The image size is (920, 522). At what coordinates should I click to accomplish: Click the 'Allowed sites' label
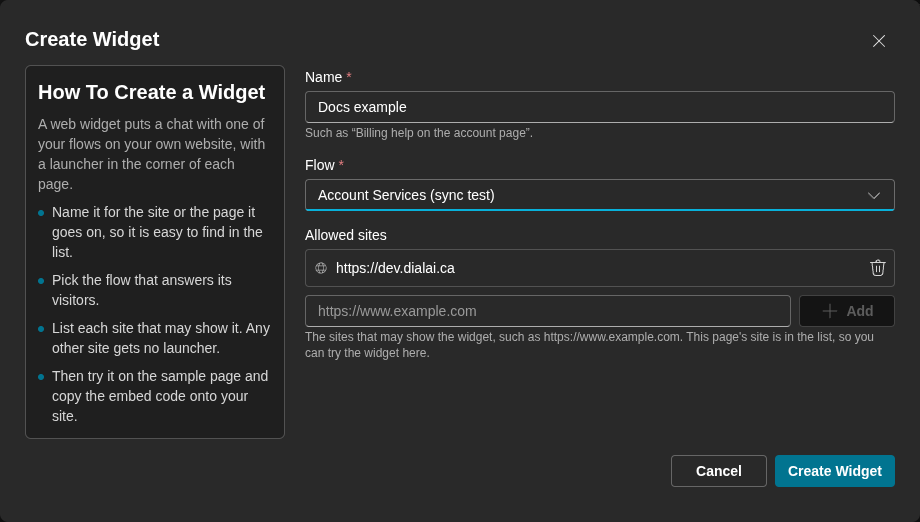point(346,235)
